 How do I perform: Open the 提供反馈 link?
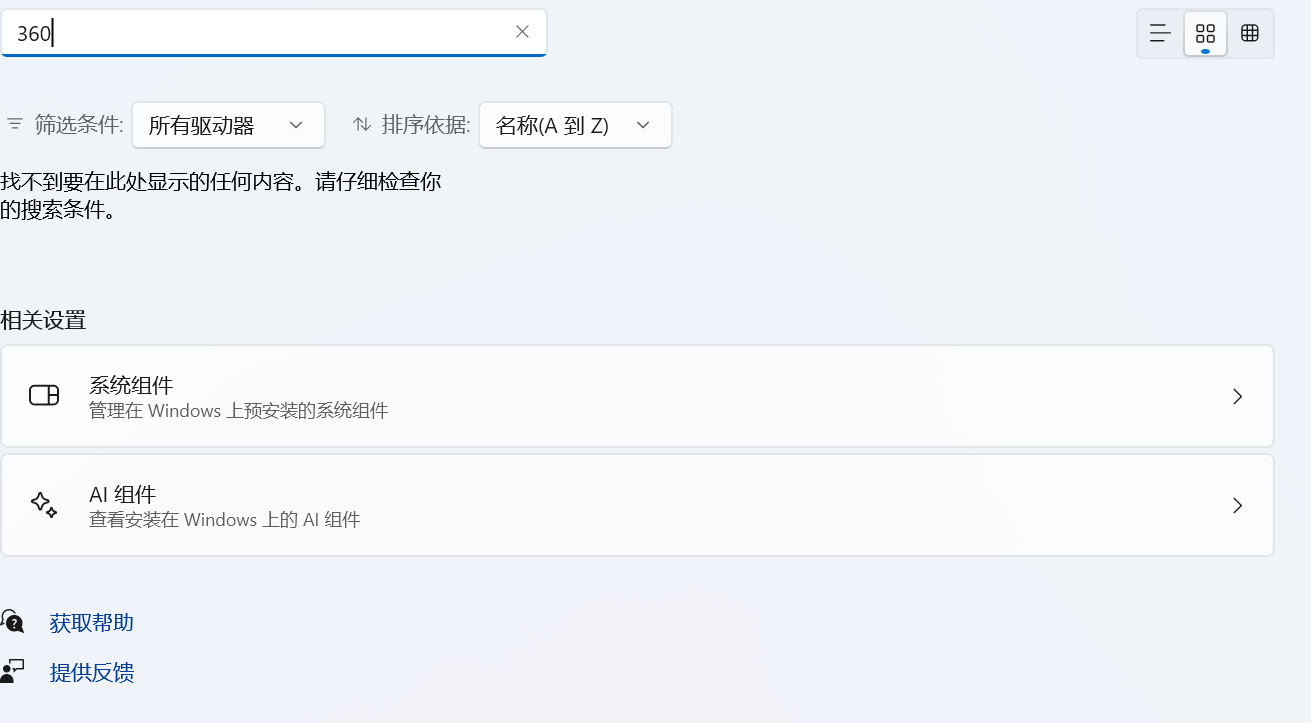[92, 672]
